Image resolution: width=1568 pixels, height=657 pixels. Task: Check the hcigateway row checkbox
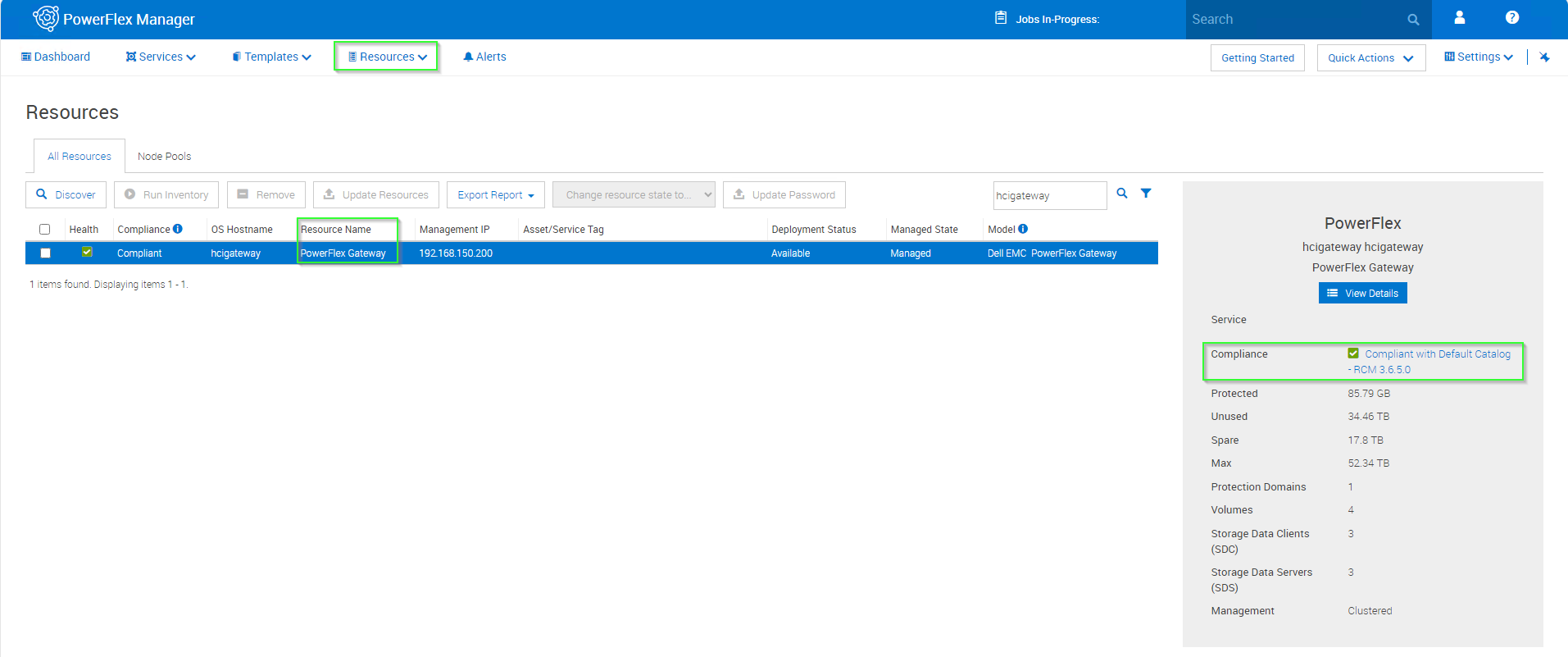coord(45,253)
